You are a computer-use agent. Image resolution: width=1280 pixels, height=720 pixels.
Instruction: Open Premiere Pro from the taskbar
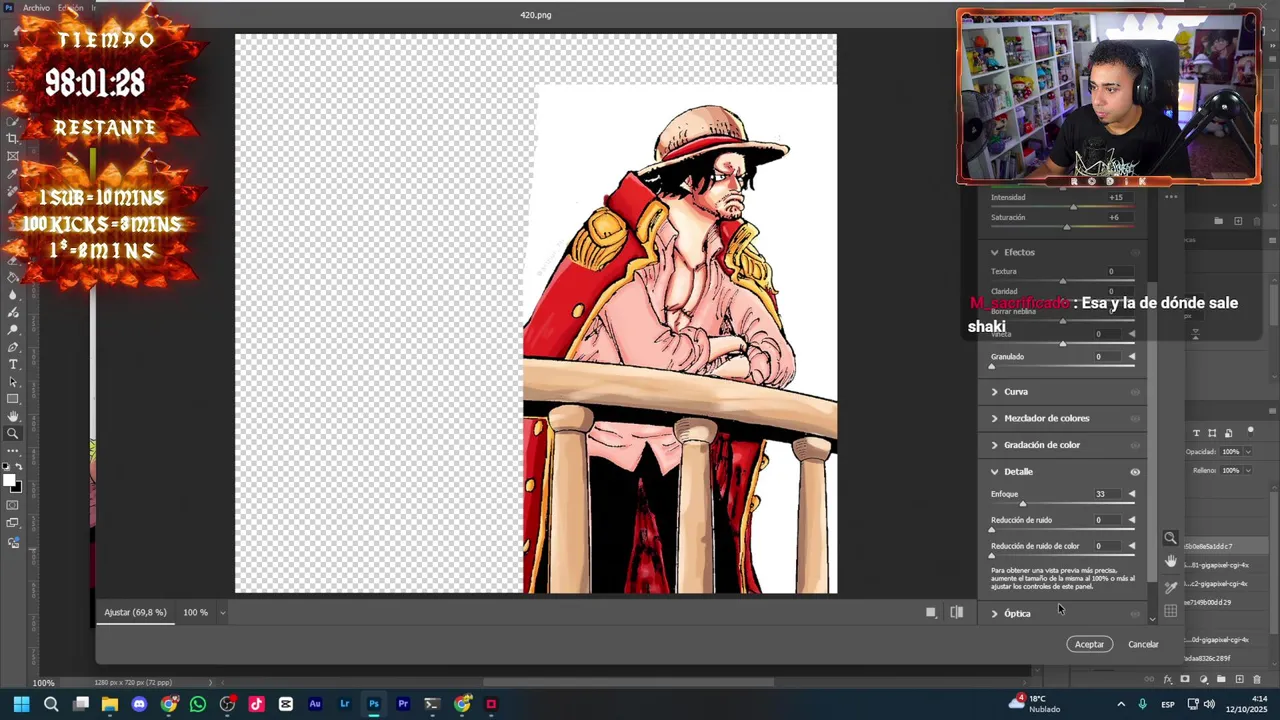pyautogui.click(x=403, y=704)
